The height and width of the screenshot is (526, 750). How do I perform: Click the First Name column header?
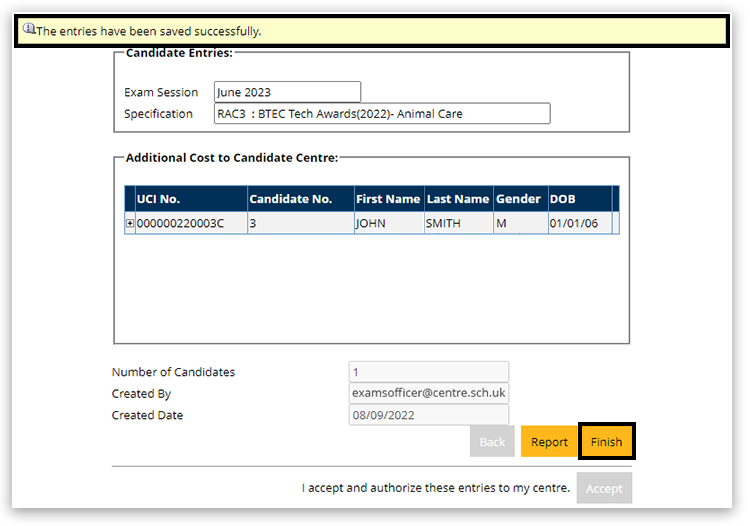point(388,199)
